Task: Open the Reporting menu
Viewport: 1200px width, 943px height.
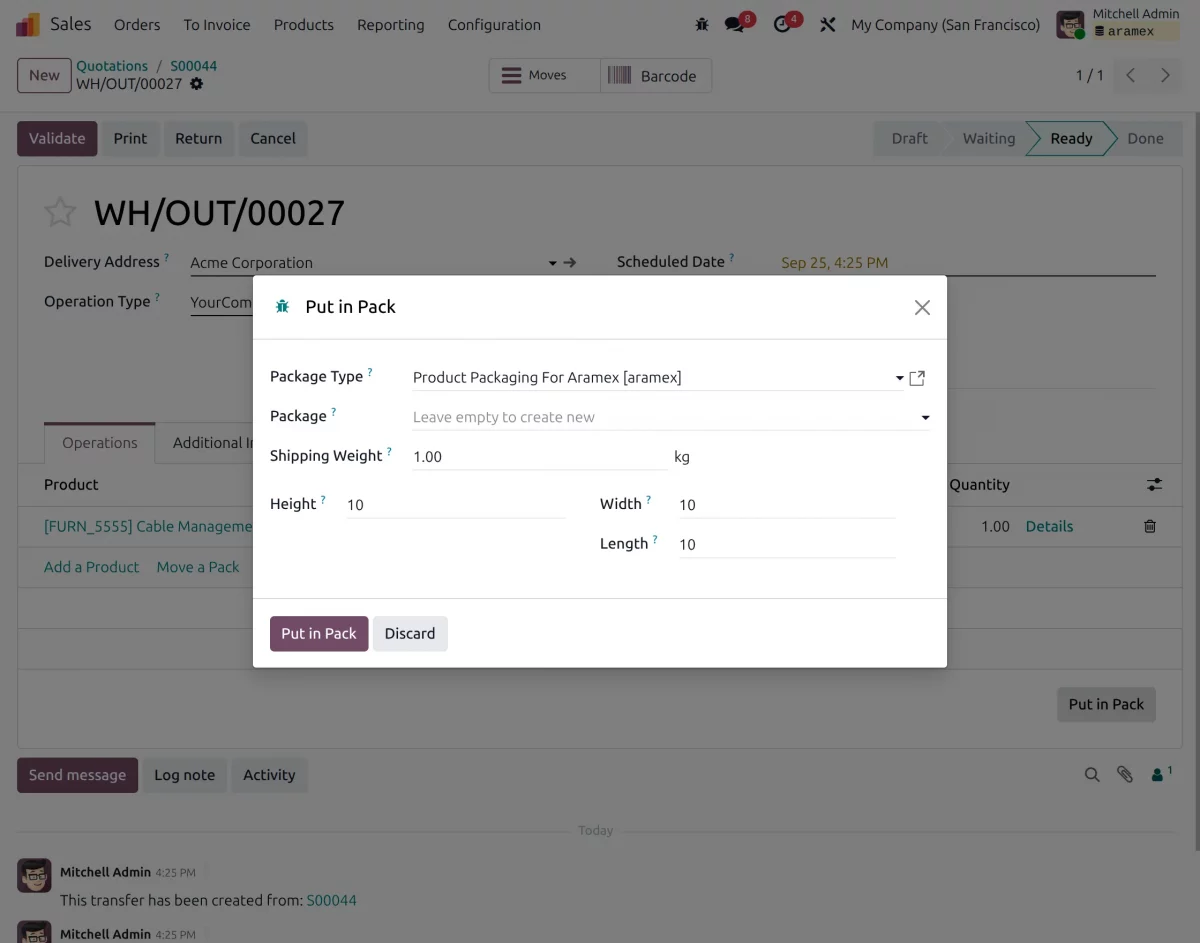Action: tap(391, 25)
